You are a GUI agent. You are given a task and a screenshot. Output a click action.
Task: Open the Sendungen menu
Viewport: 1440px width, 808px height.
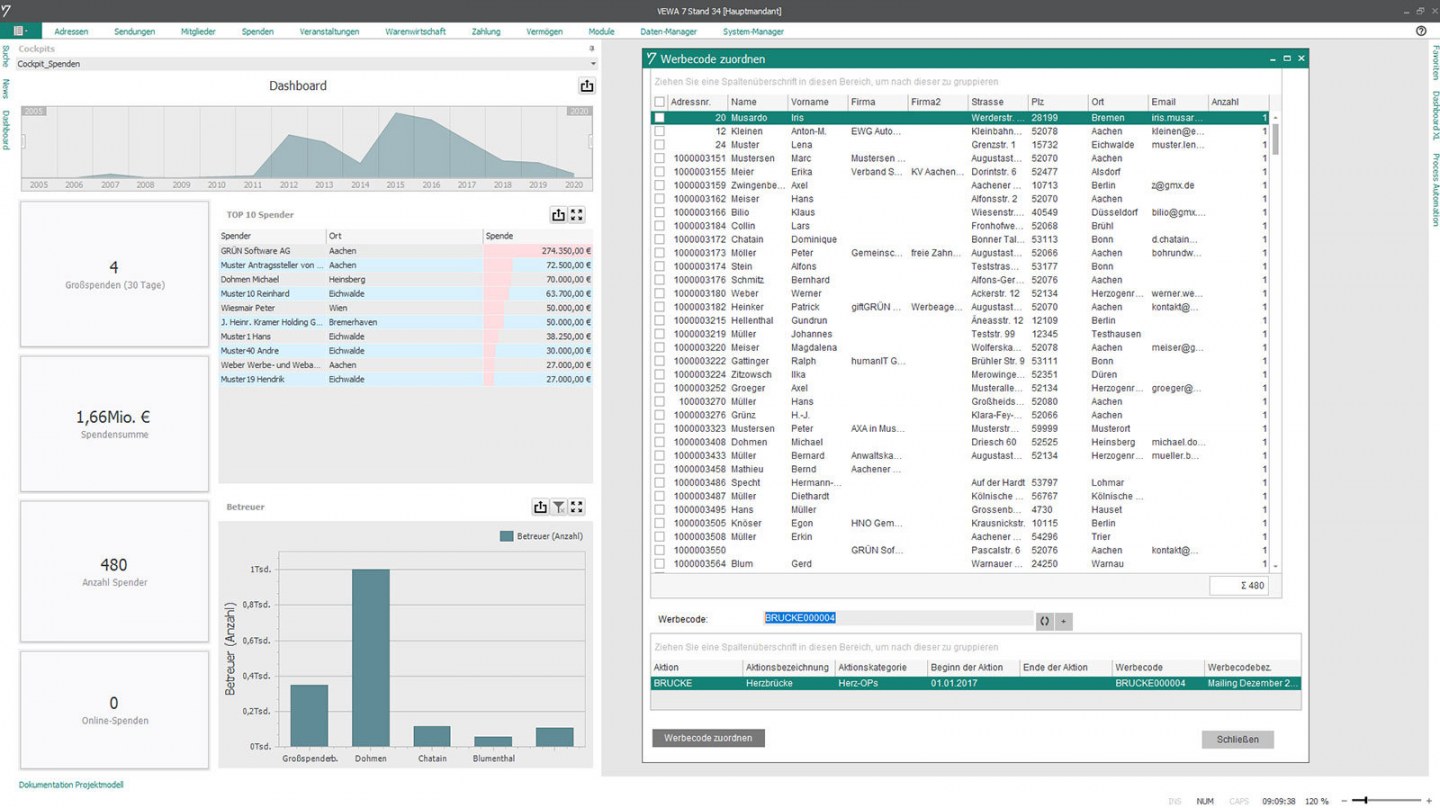click(x=134, y=32)
